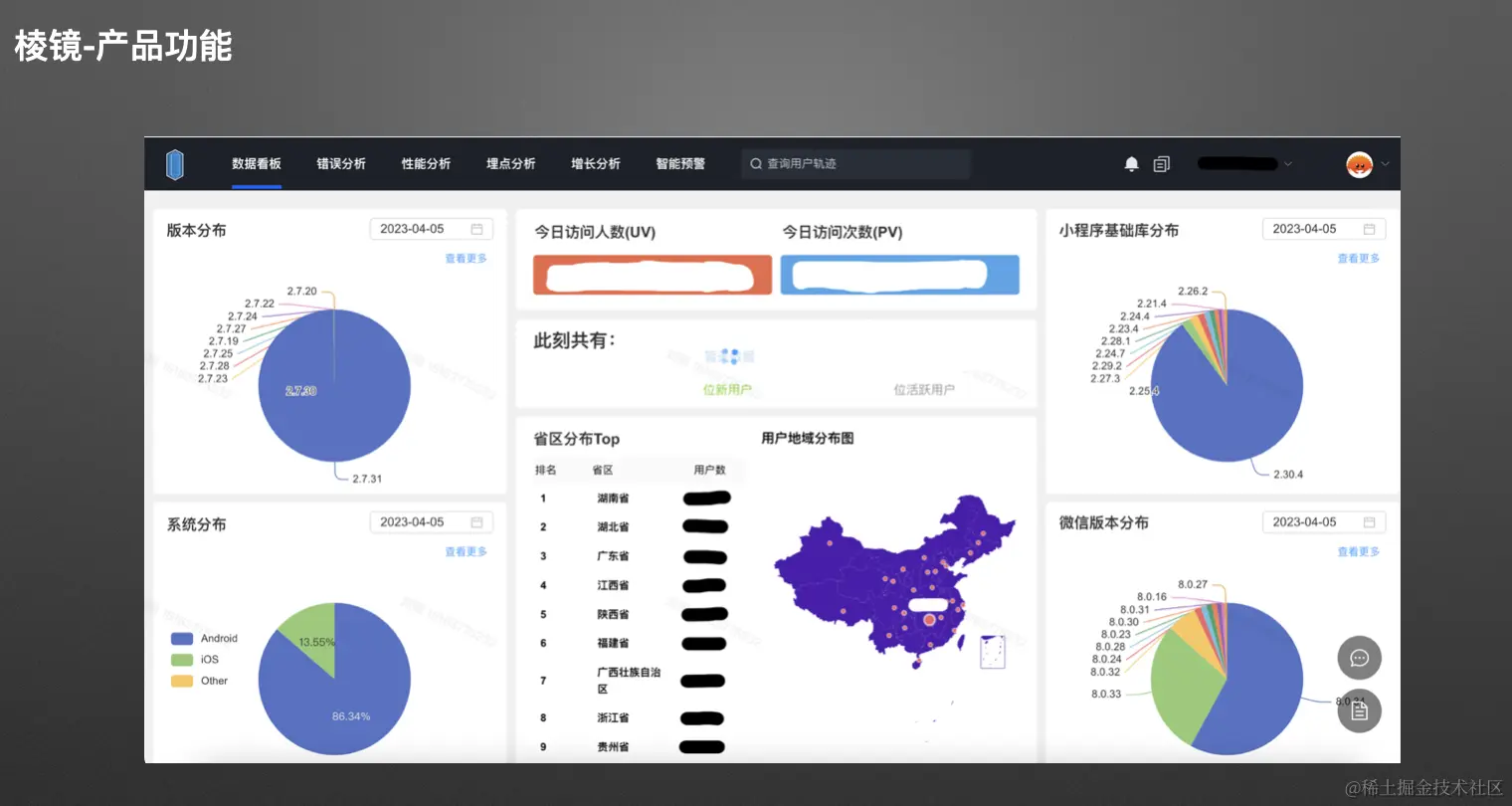Click the 8.0.33 WeChat version label
The width and height of the screenshot is (1512, 806).
pyautogui.click(x=1106, y=695)
